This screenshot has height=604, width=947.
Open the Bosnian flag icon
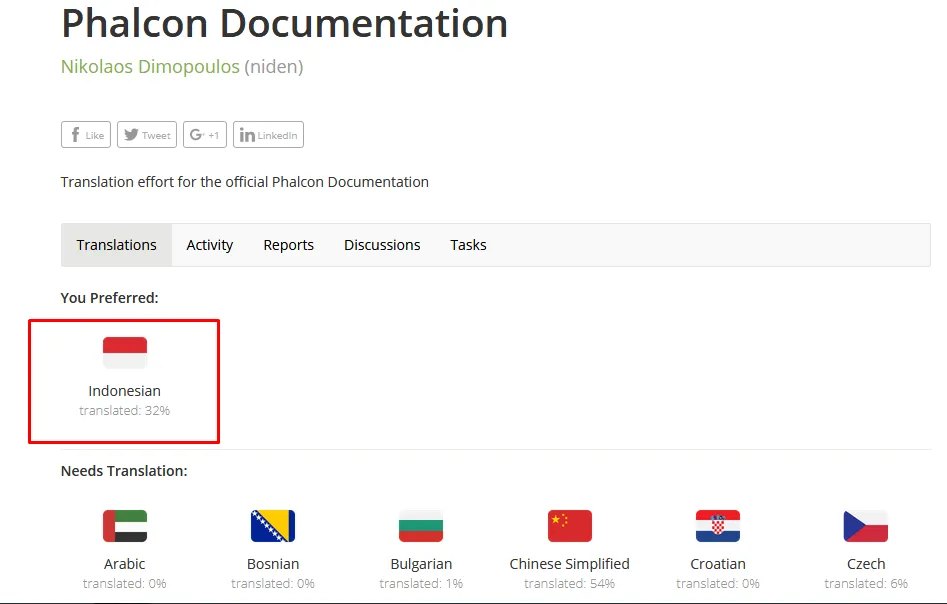pyautogui.click(x=273, y=526)
